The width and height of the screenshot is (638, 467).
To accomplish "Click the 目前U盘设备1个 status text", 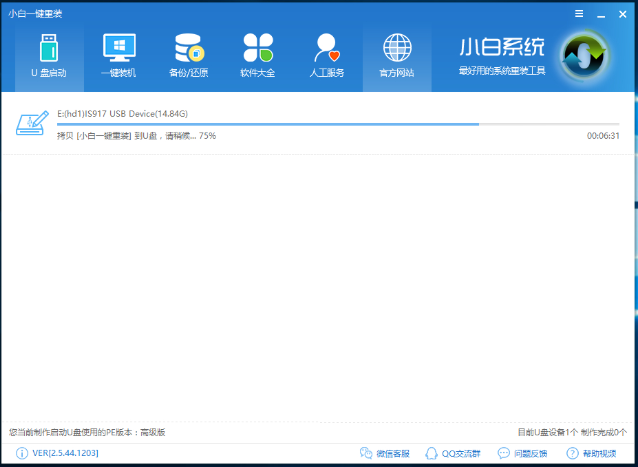I will [x=547, y=432].
